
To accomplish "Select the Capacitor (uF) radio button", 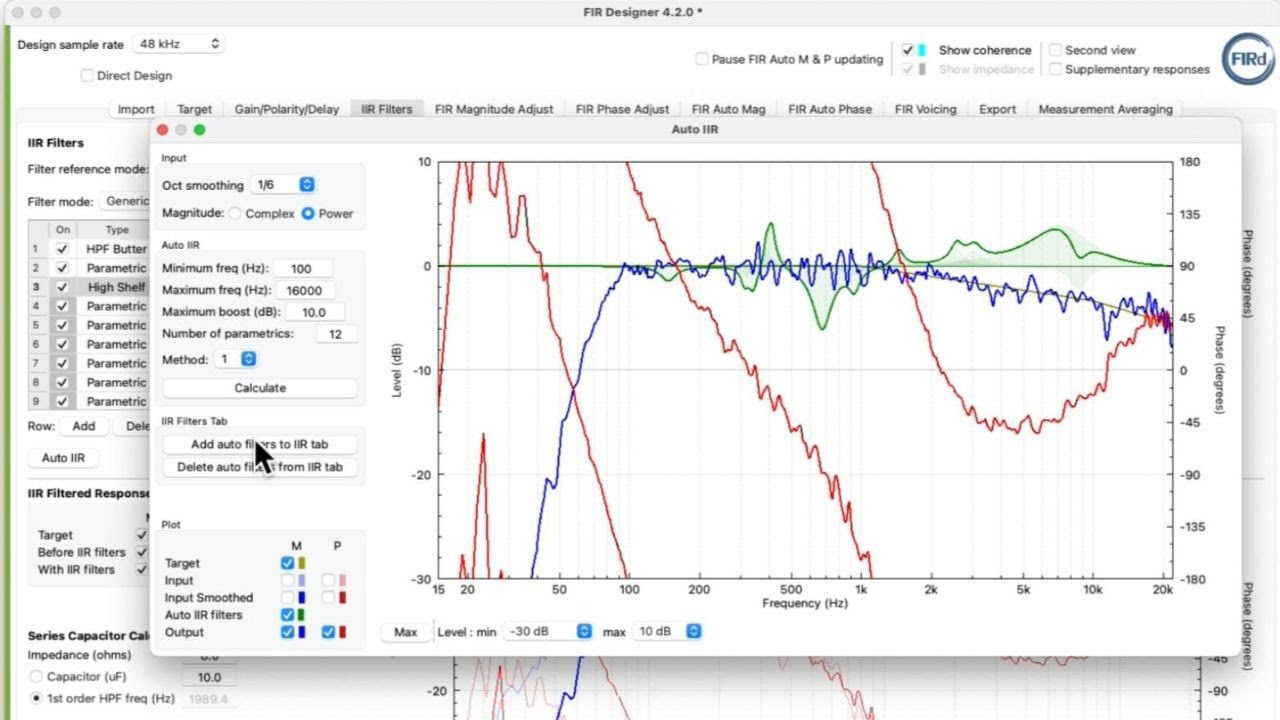I will pyautogui.click(x=38, y=677).
